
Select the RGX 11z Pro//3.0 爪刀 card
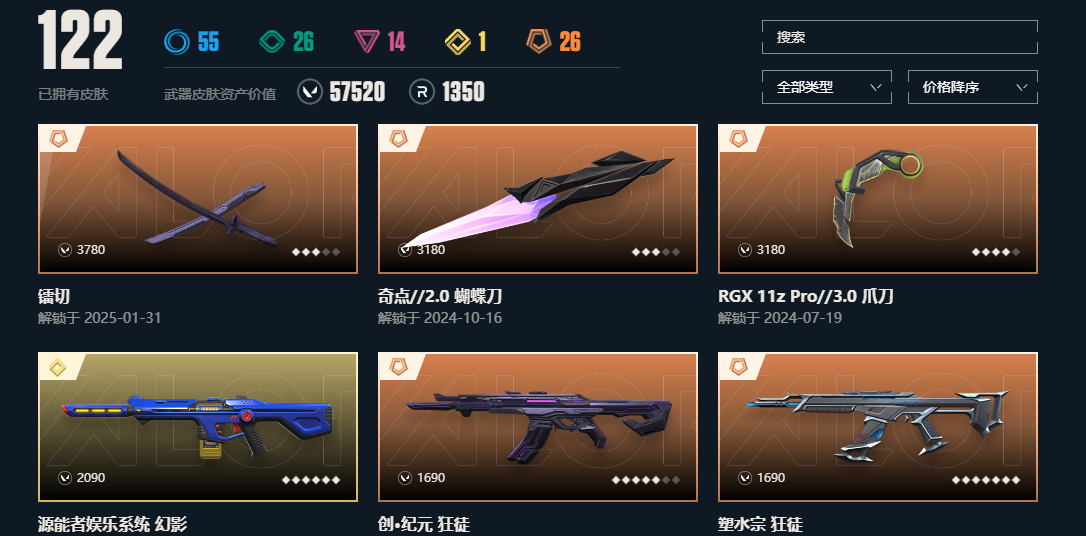pyautogui.click(x=878, y=199)
